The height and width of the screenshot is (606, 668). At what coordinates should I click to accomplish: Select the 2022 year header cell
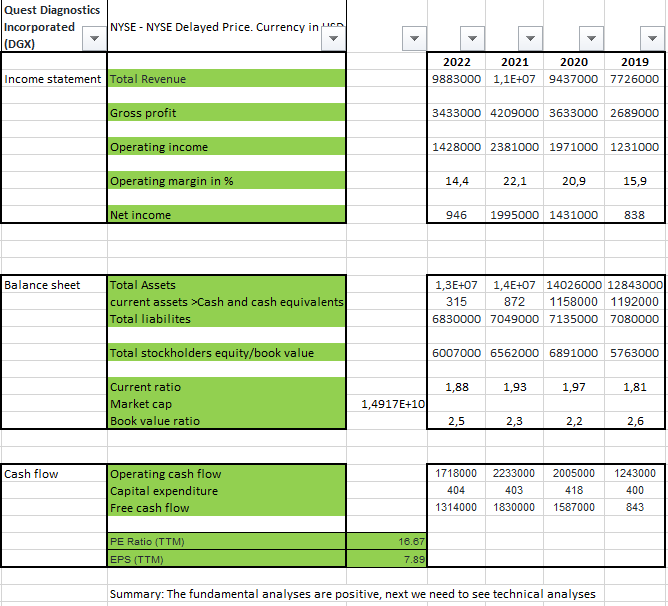click(456, 62)
